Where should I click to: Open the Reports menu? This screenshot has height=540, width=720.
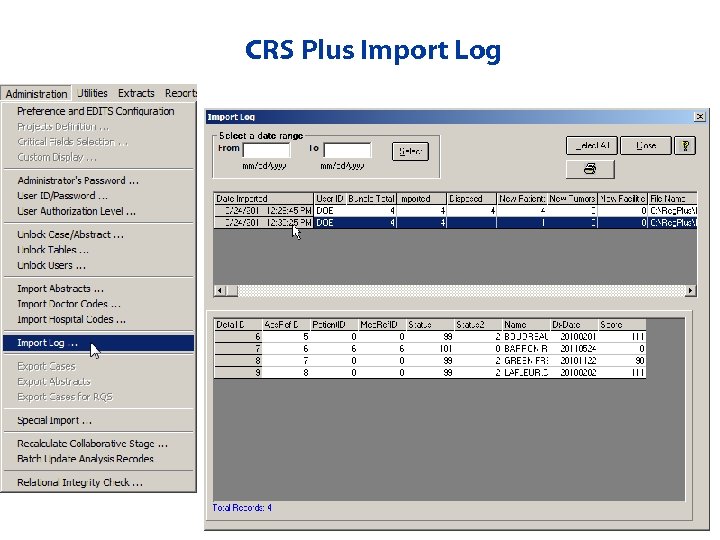pos(180,93)
